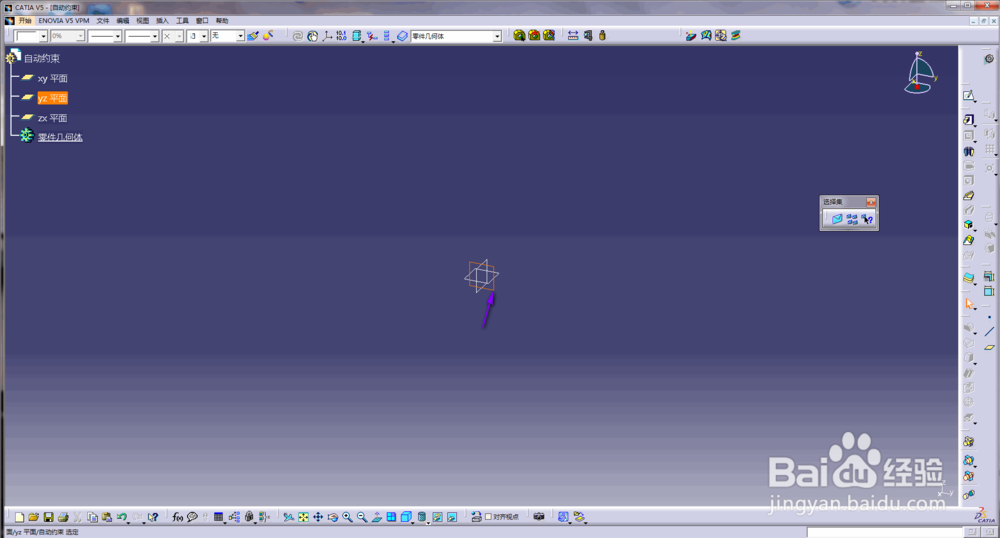Close the 选择集 floating panel

(x=871, y=202)
